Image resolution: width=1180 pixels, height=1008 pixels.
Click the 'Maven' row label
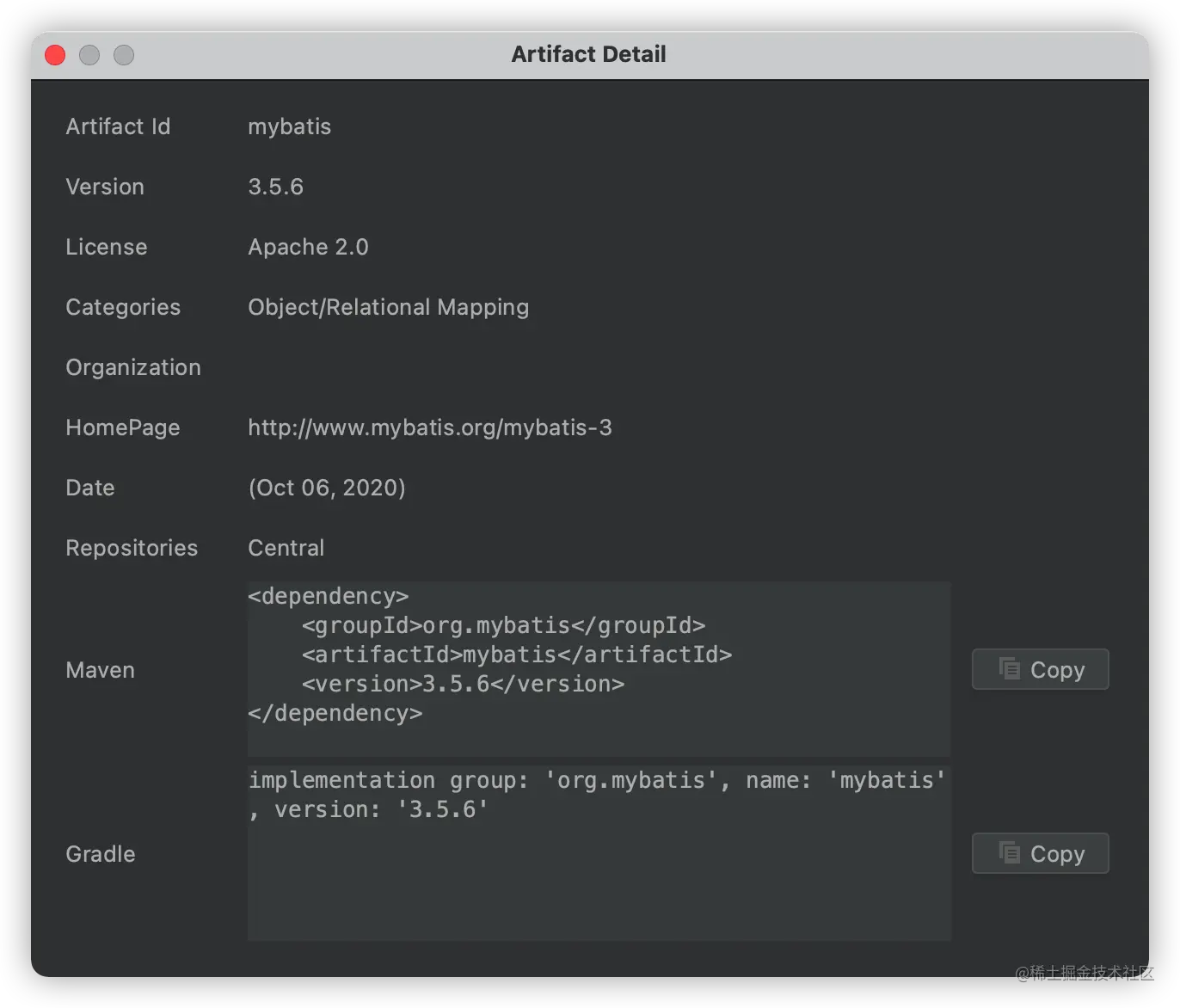pyautogui.click(x=101, y=670)
